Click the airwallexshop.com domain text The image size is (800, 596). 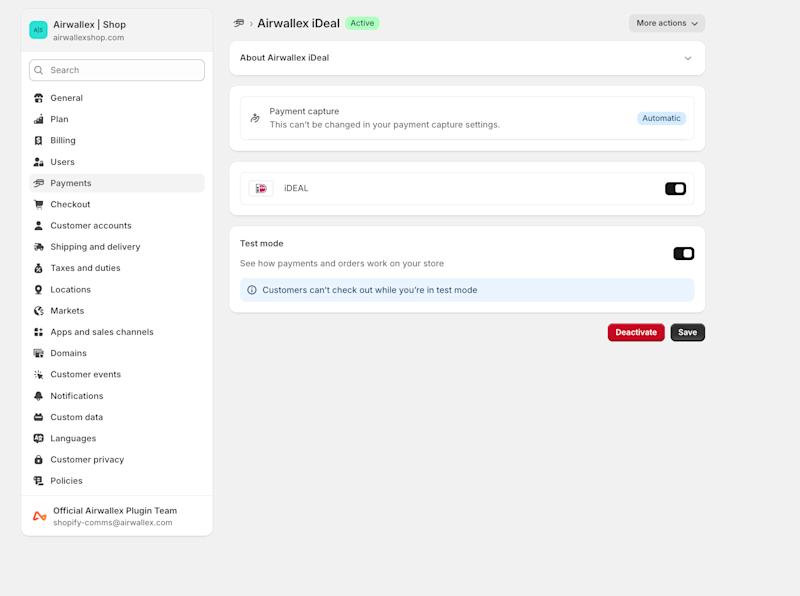pos(88,38)
